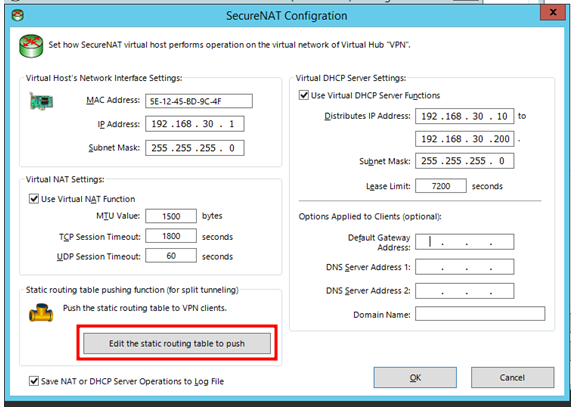Click the TCP Session Timeout field

tap(171, 236)
